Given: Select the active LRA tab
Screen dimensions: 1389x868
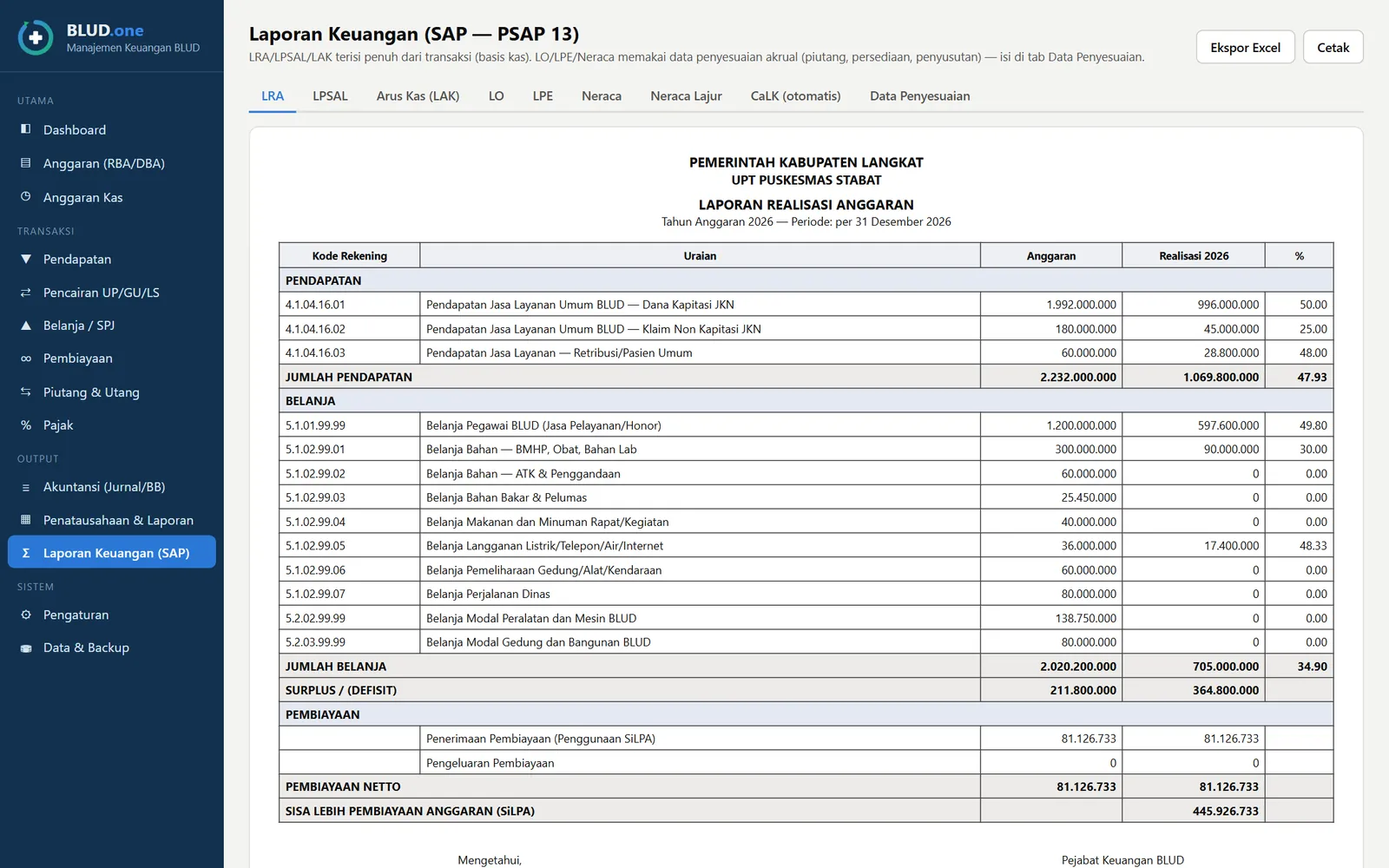Looking at the screenshot, I should (273, 95).
